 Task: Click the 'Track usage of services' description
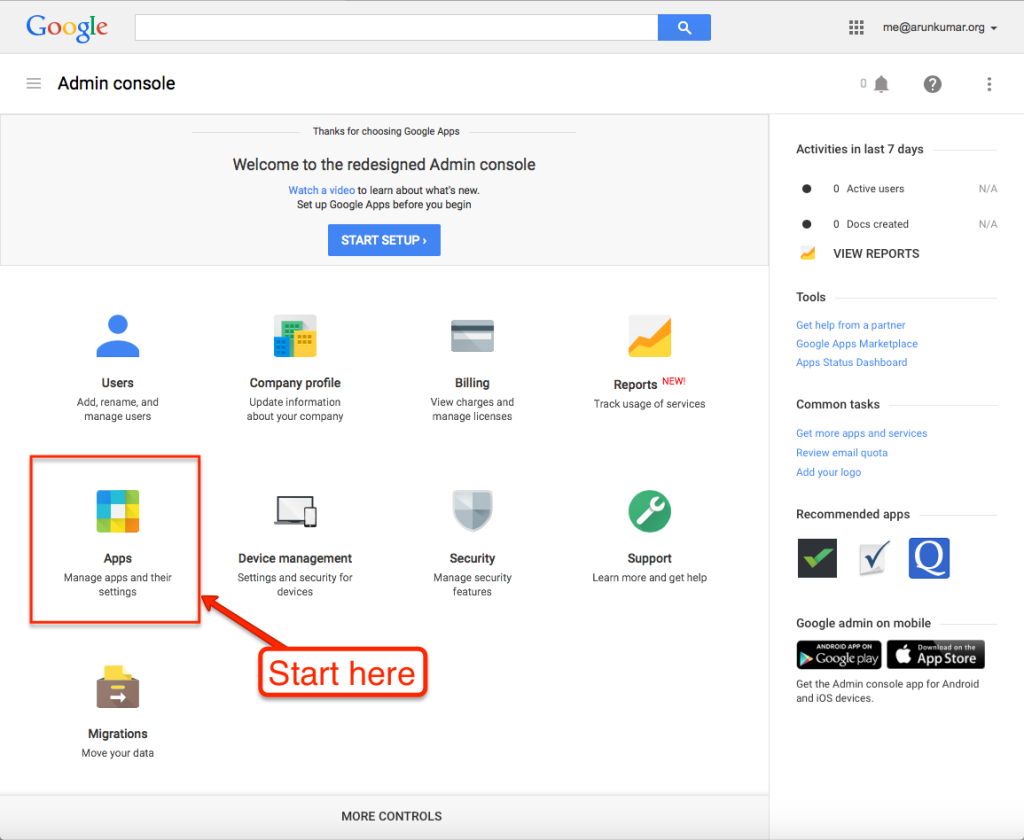[x=650, y=404]
